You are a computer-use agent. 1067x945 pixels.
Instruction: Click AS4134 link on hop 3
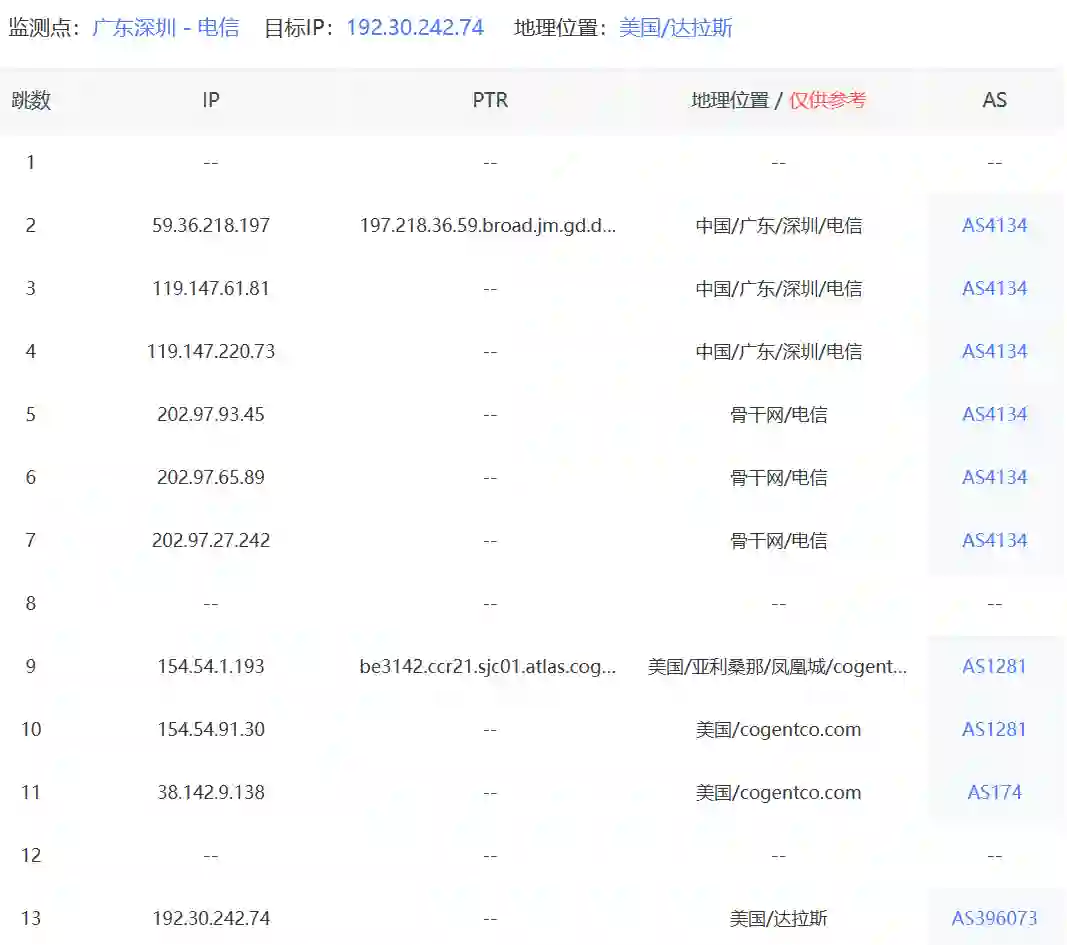(x=995, y=288)
